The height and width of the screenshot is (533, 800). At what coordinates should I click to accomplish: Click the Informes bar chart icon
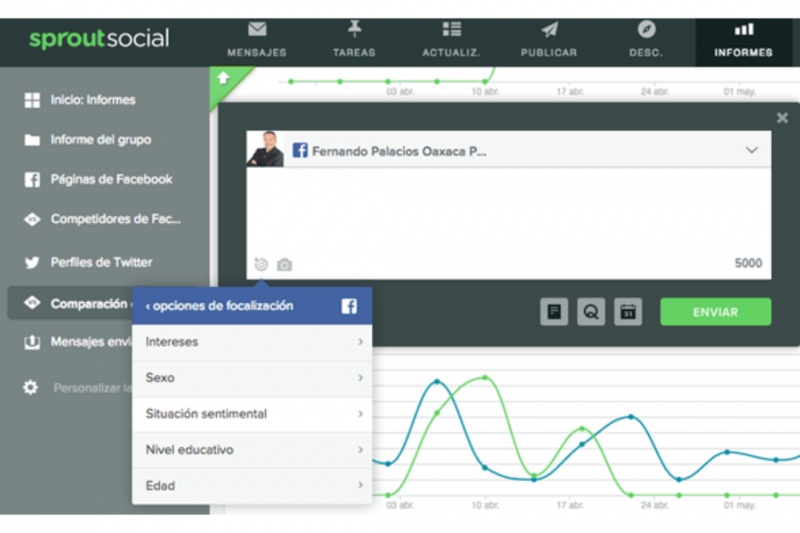[744, 30]
